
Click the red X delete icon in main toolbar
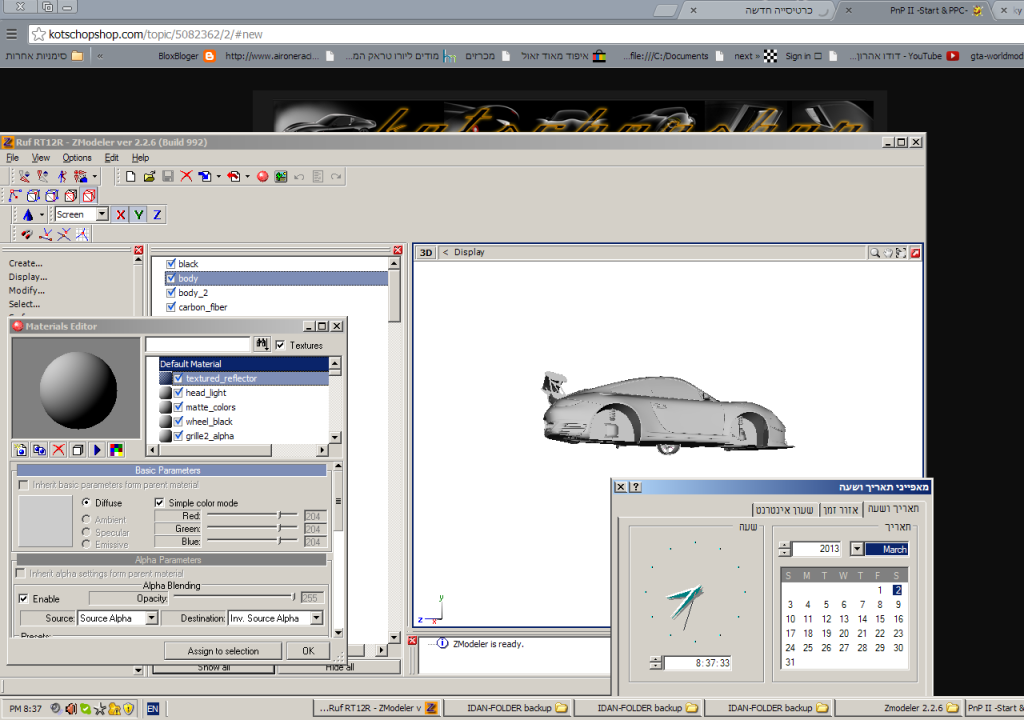(186, 177)
